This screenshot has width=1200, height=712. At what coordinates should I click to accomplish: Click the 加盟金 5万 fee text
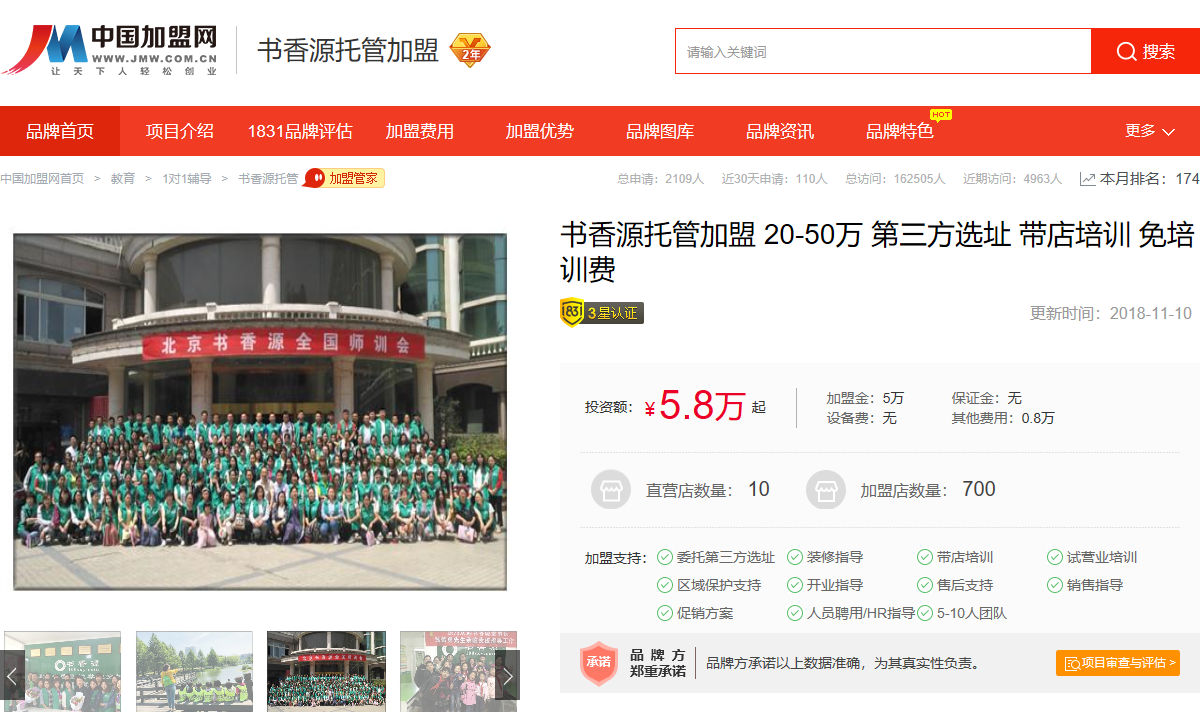pos(865,398)
